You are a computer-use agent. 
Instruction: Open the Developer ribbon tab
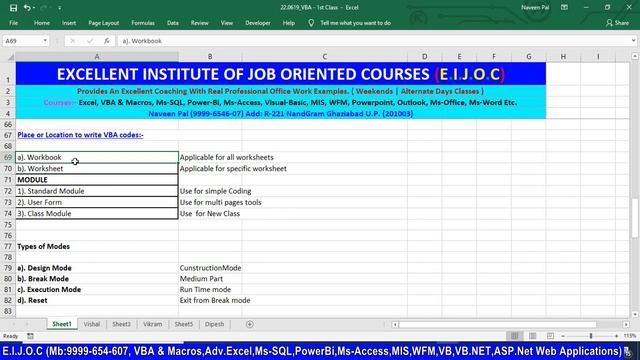(258, 23)
